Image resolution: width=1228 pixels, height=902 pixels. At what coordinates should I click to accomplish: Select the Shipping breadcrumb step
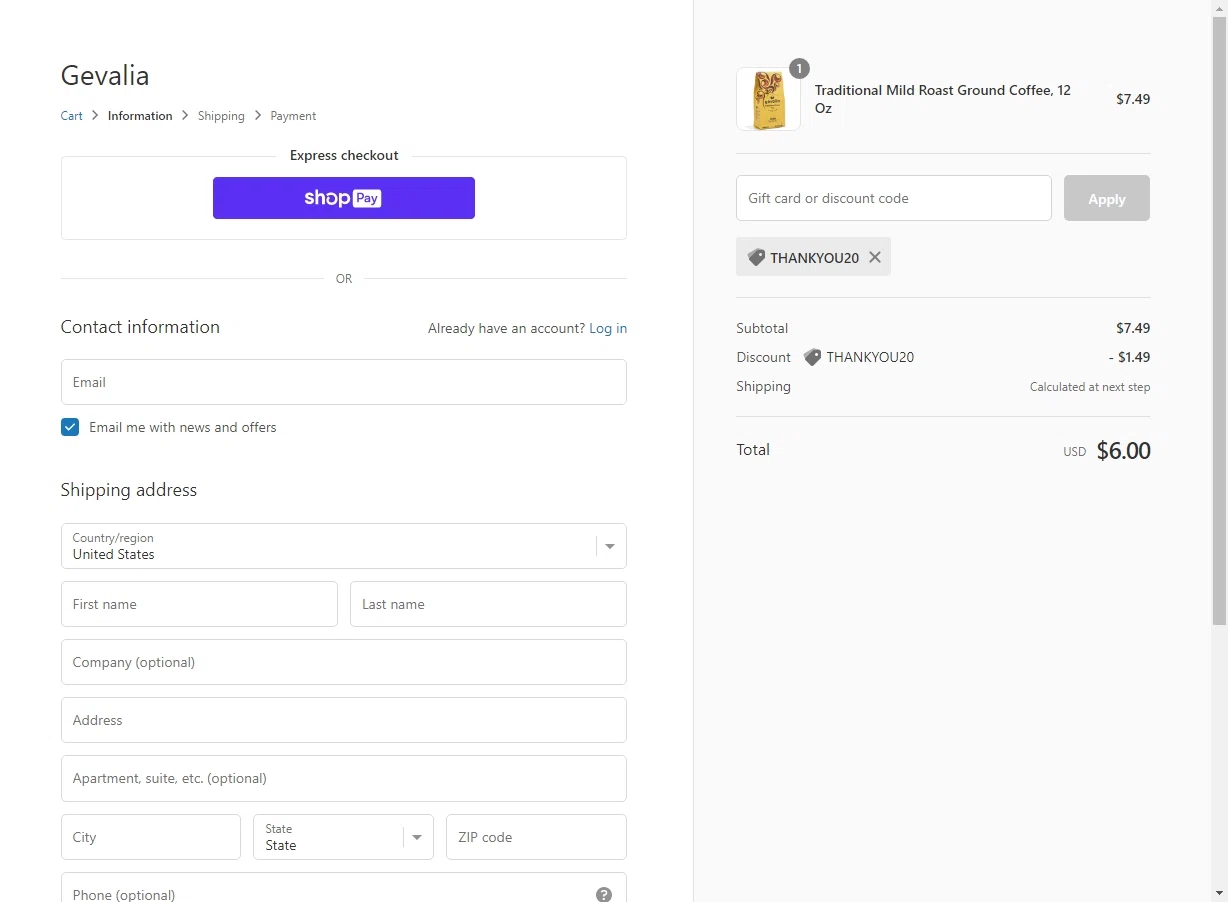221,116
